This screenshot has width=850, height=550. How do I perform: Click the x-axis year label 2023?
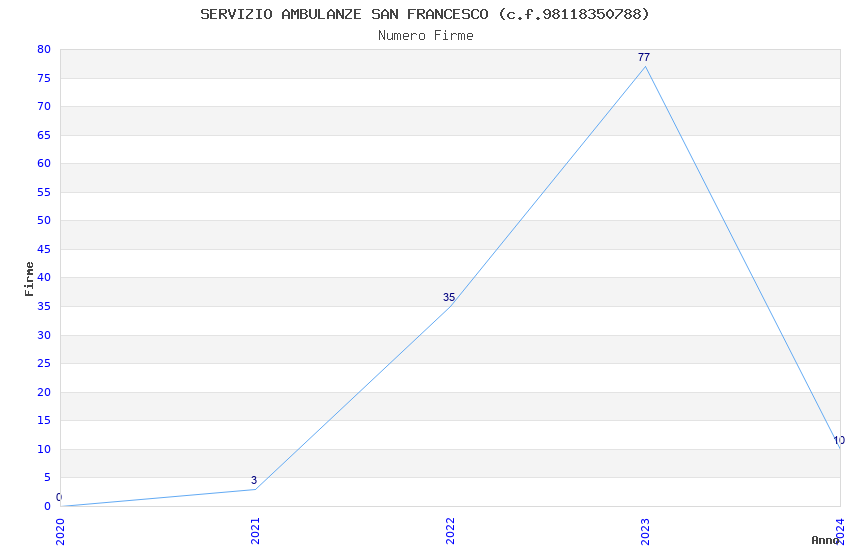pyautogui.click(x=645, y=532)
